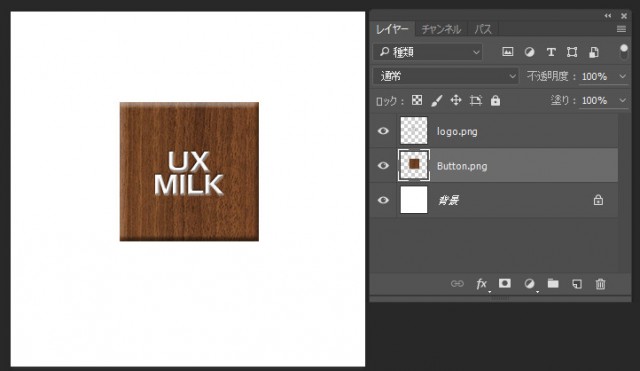
Task: Open the layers panel menu icon
Action: pyautogui.click(x=621, y=29)
